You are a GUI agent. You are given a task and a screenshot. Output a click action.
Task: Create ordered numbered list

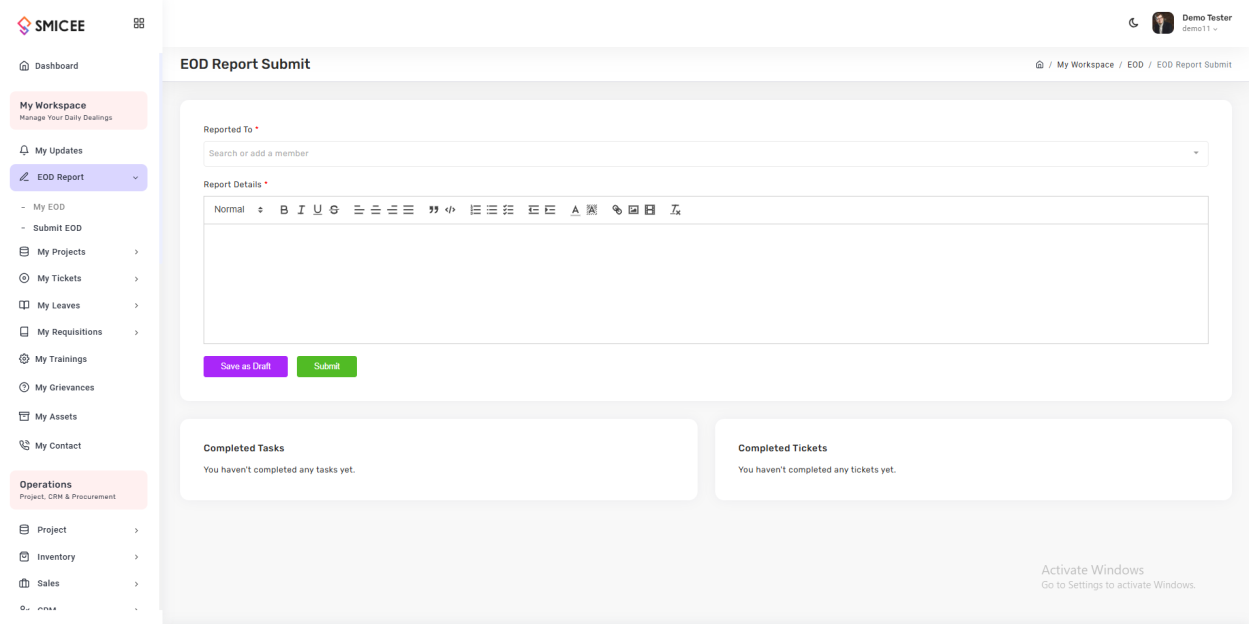pos(476,210)
